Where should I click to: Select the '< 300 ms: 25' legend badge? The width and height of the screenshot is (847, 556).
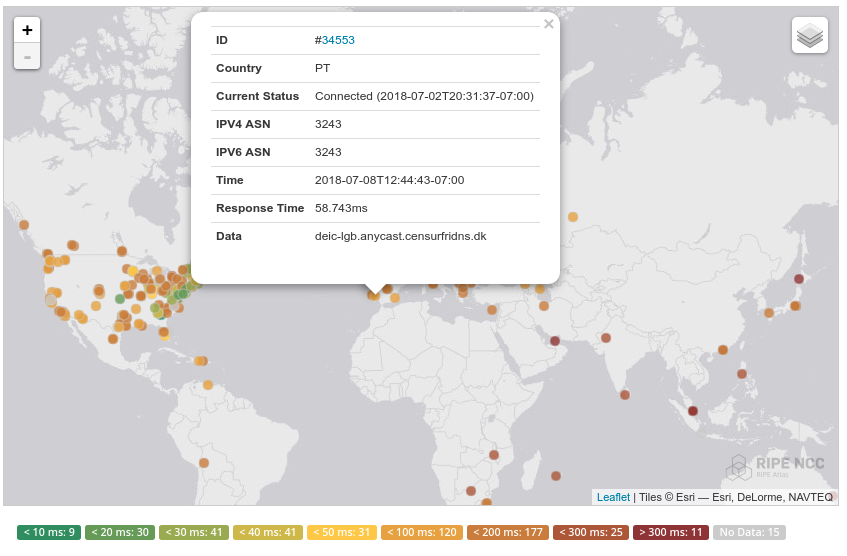point(591,532)
